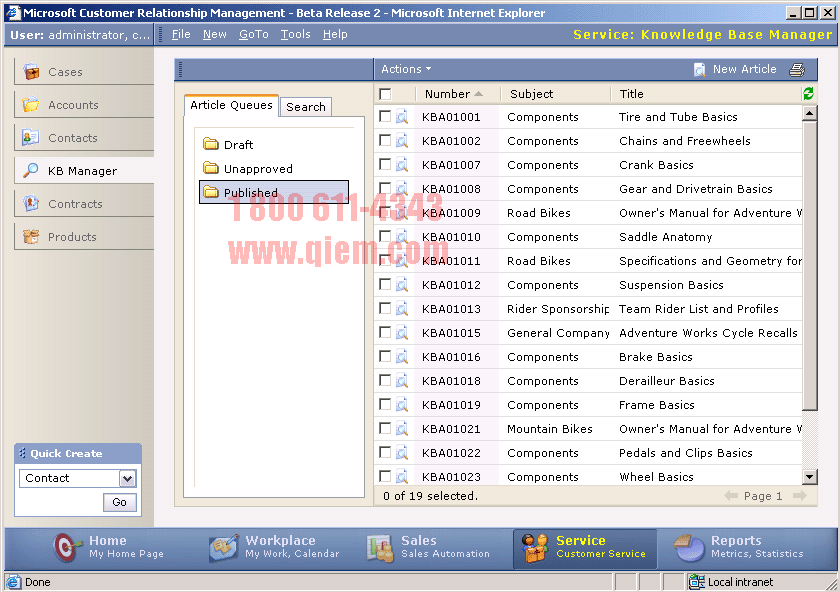Check the box for article KBA01002
This screenshot has height=592, width=840.
385,140
